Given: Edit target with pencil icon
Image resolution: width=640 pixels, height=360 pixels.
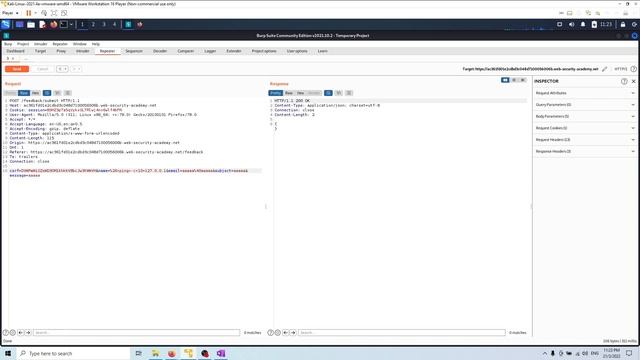Looking at the screenshot, I should click(604, 69).
